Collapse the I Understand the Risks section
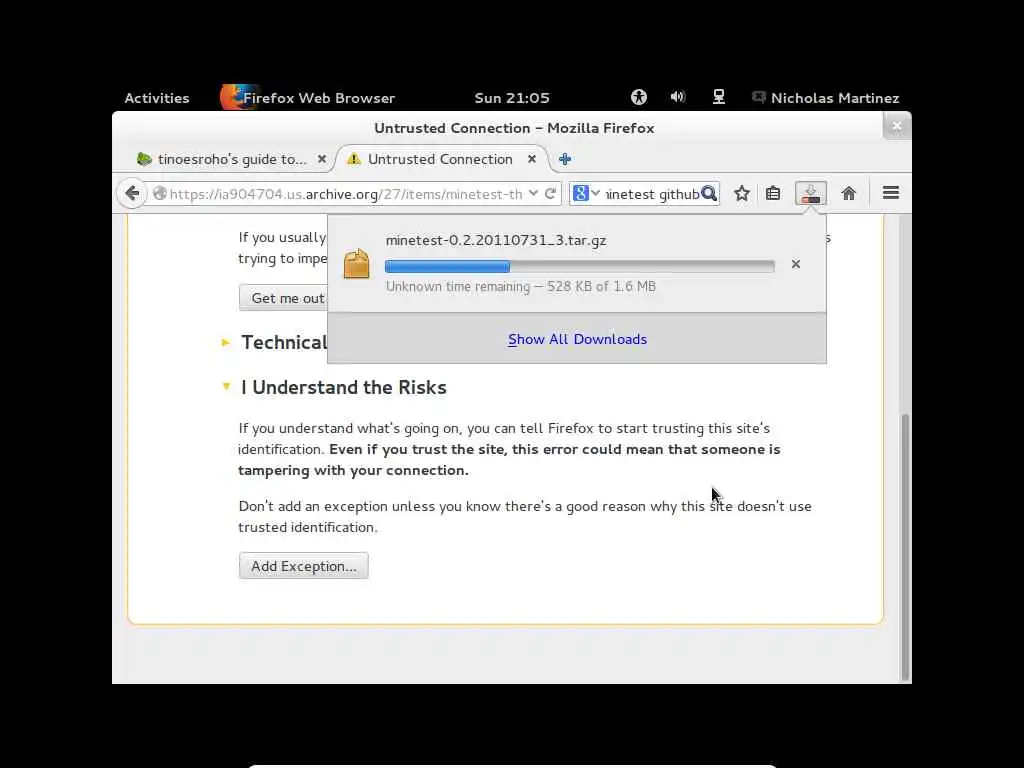The height and width of the screenshot is (768, 1024). click(226, 387)
